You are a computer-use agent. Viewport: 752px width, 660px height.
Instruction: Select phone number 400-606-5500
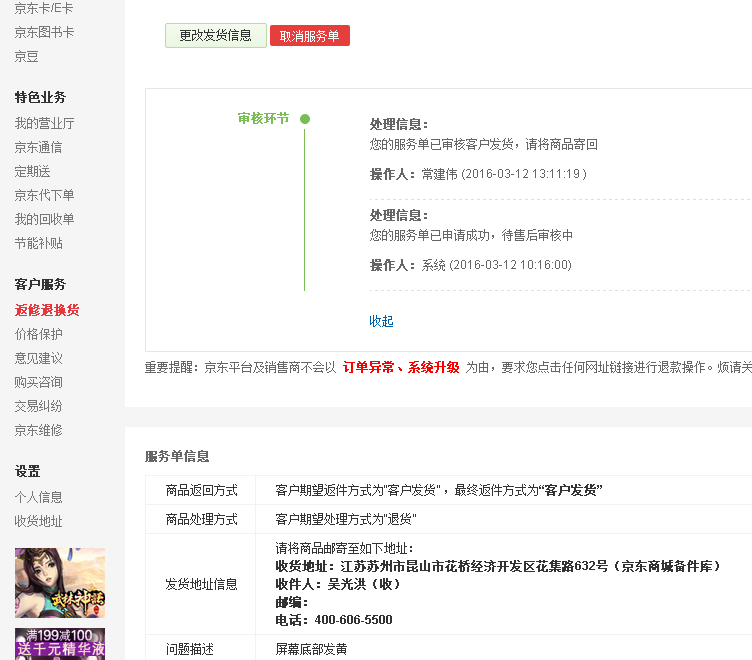point(353,620)
